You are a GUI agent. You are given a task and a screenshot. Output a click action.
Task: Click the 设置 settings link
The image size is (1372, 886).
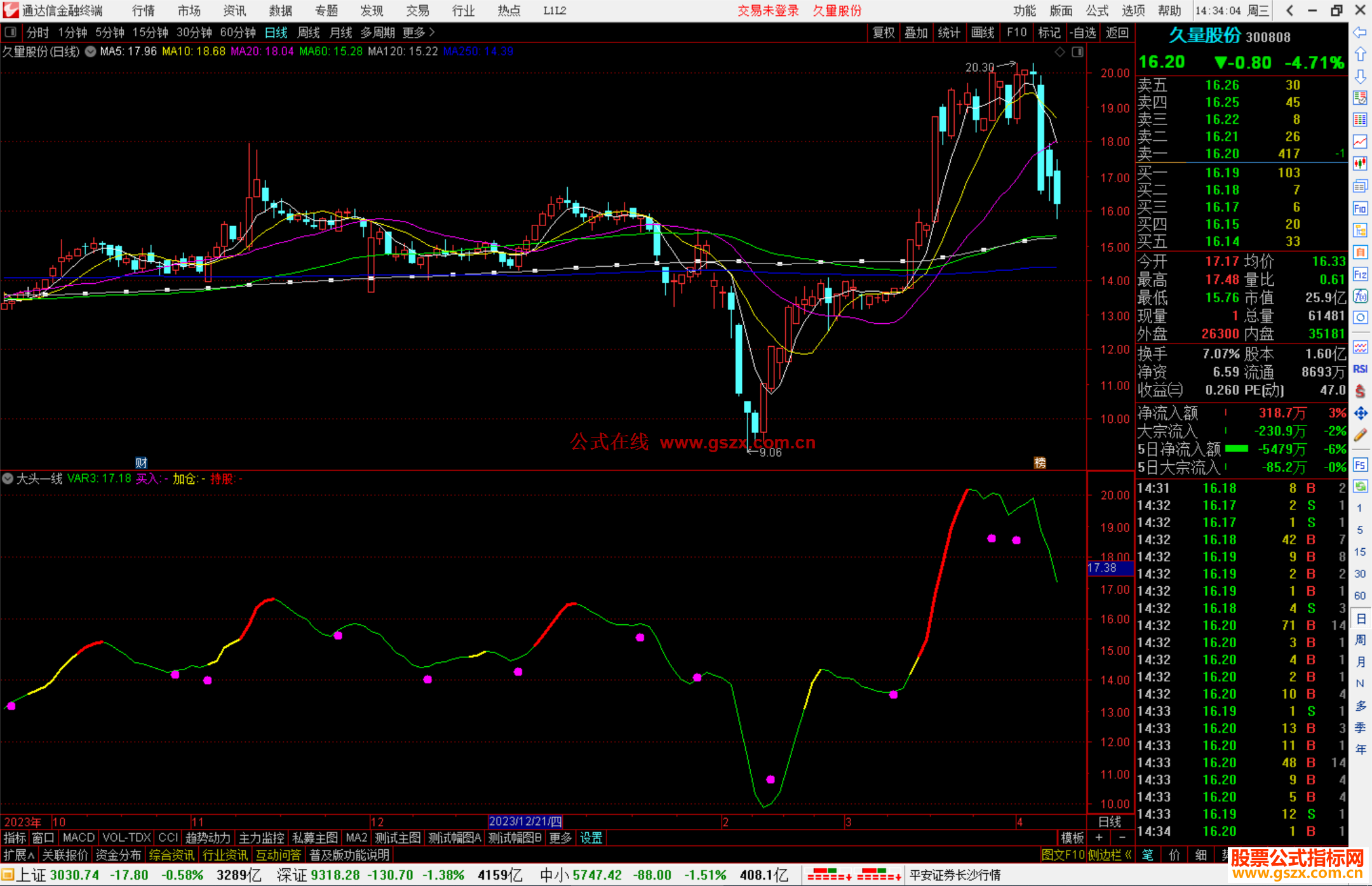coord(591,838)
